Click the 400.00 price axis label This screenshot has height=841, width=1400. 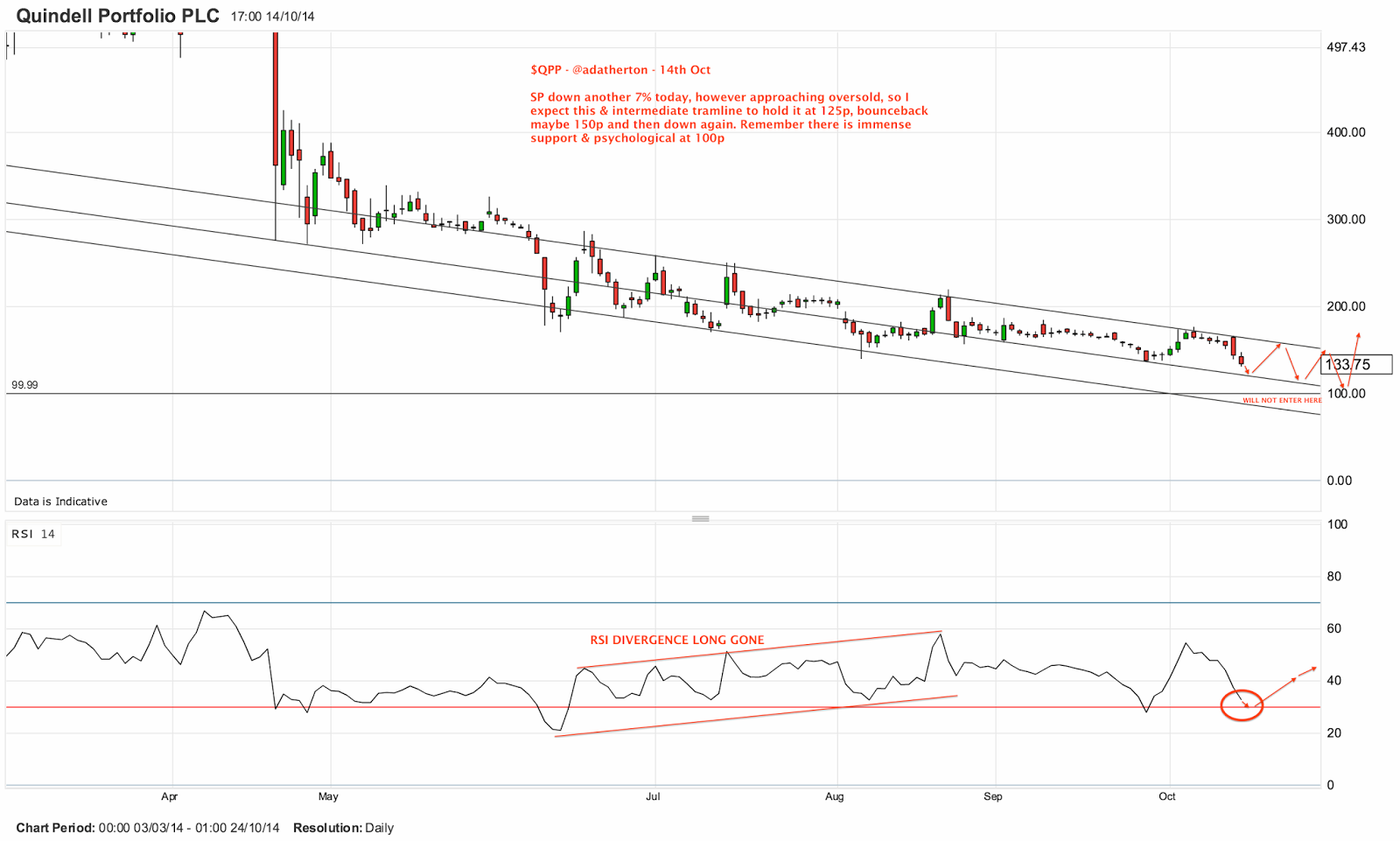tap(1346, 132)
